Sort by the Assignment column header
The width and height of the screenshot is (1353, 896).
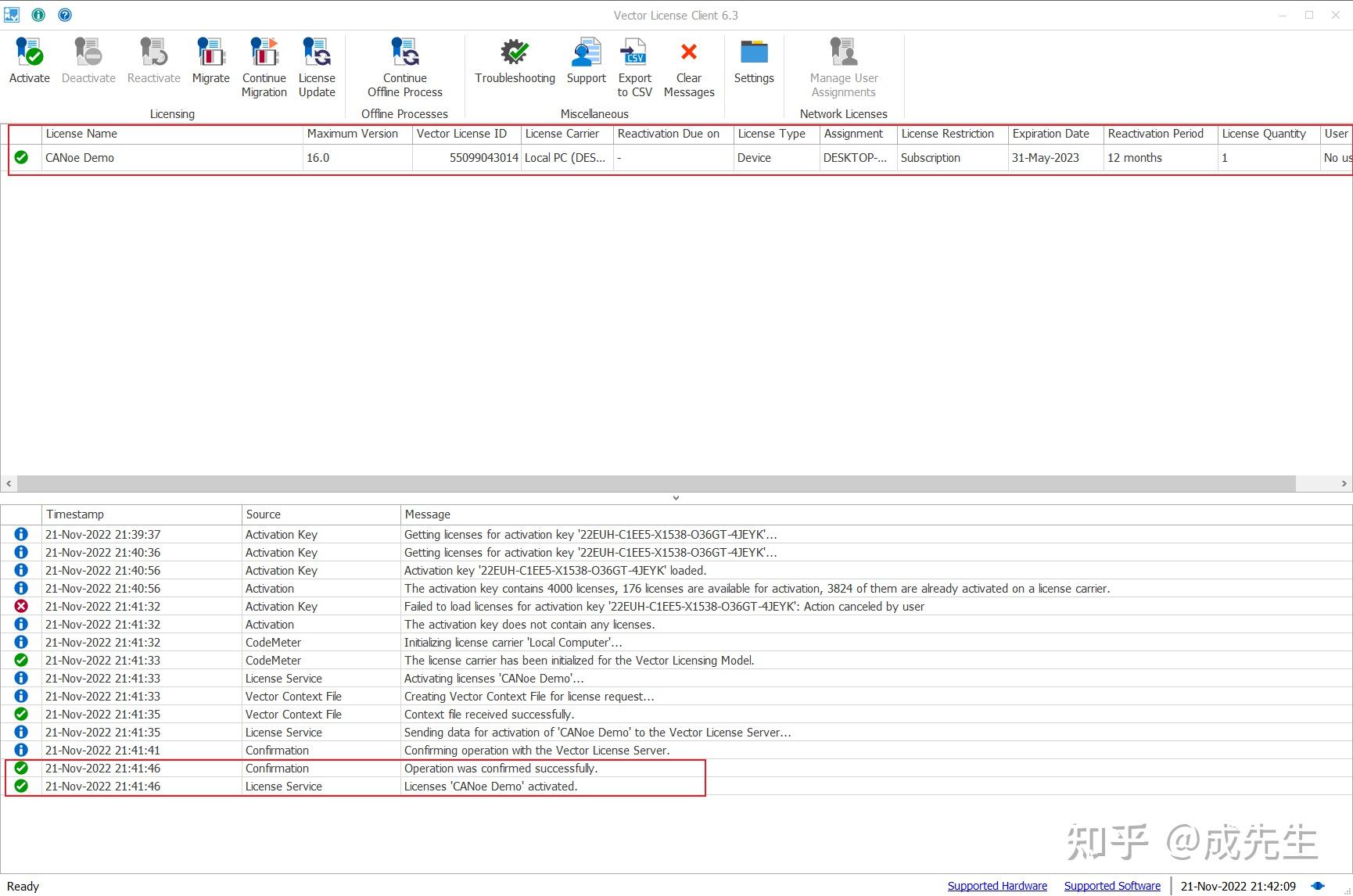click(x=859, y=134)
